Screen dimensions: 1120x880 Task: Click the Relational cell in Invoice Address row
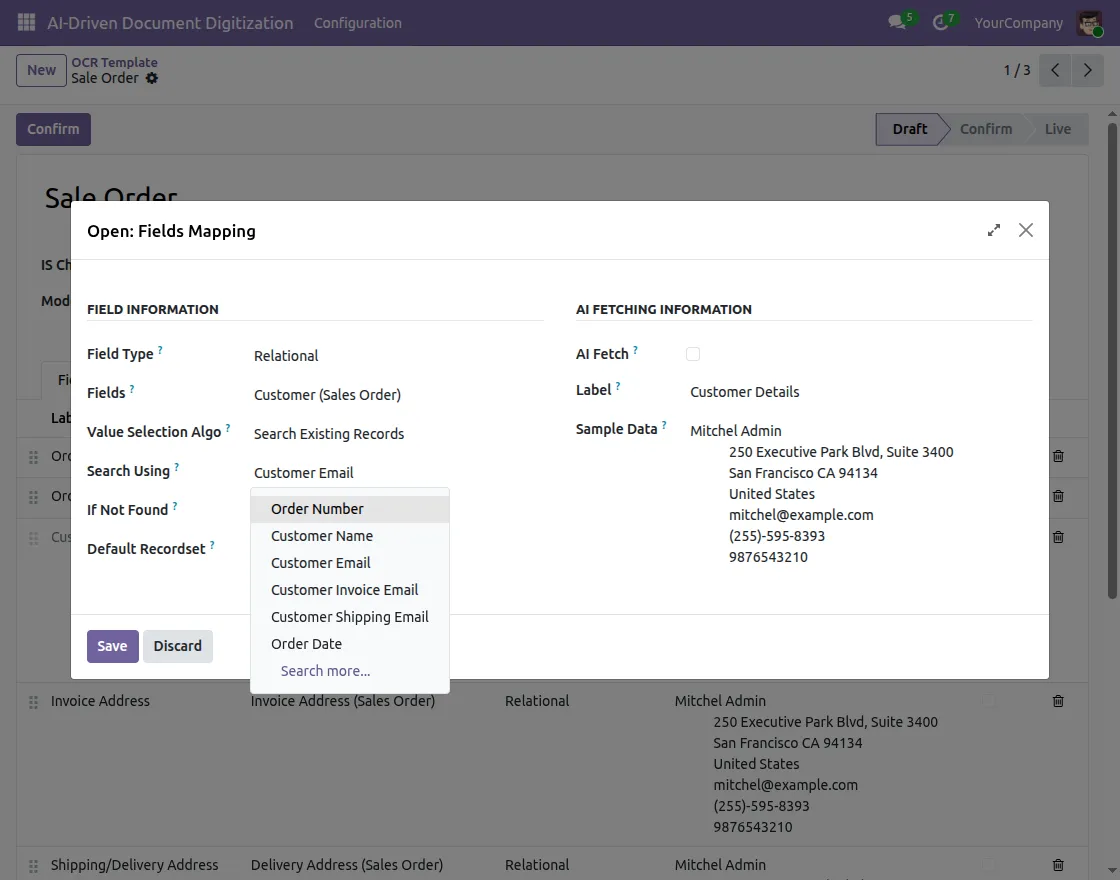tap(537, 701)
